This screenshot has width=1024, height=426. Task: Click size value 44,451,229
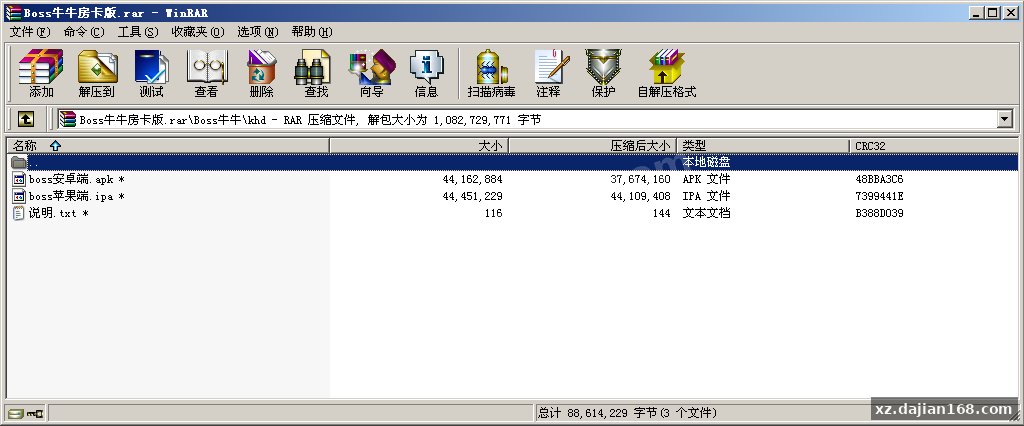coord(472,196)
